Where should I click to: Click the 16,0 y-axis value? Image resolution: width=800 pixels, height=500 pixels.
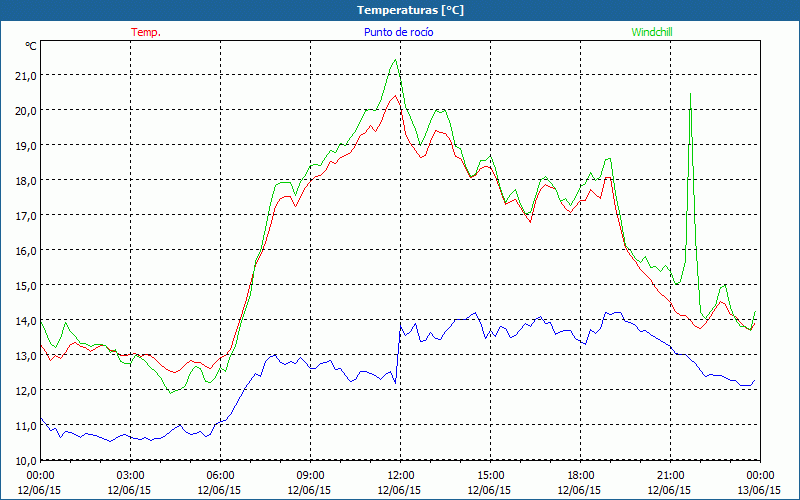[x=26, y=251]
